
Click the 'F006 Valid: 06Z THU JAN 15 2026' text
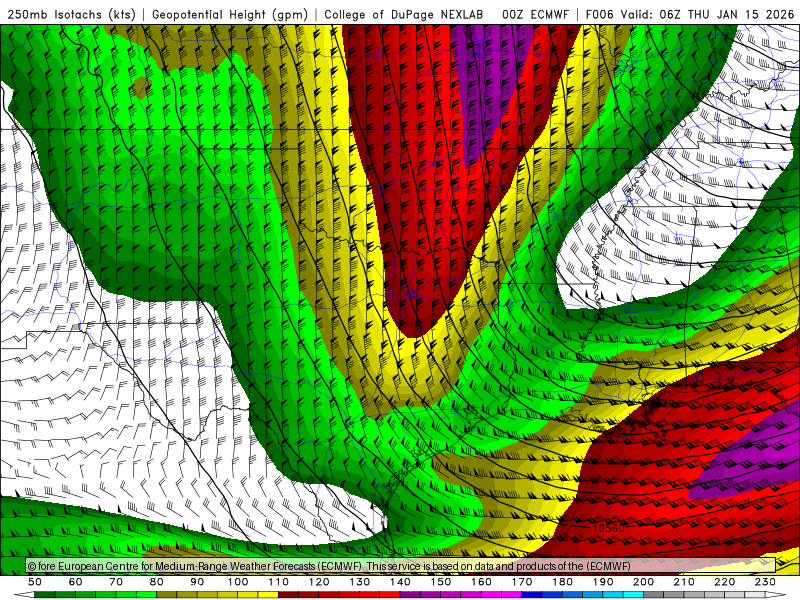pyautogui.click(x=690, y=15)
